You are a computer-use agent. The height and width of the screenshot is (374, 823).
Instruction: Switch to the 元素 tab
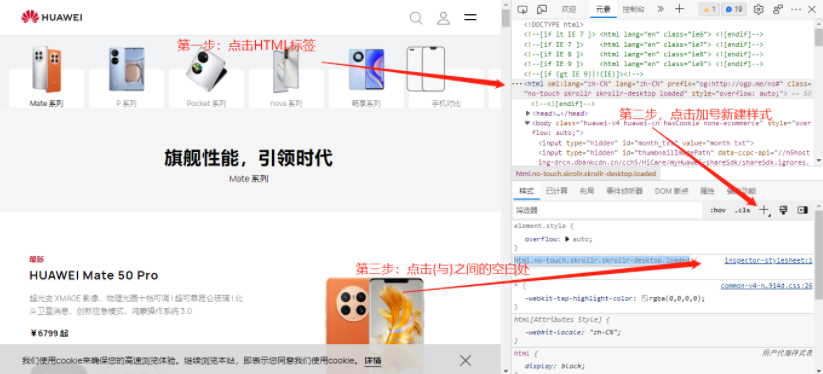coord(603,9)
